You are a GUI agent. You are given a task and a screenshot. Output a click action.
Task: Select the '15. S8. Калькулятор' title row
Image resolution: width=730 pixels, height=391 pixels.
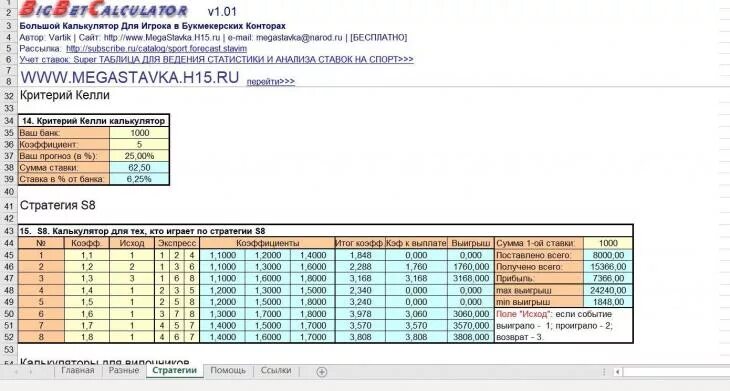[325, 231]
